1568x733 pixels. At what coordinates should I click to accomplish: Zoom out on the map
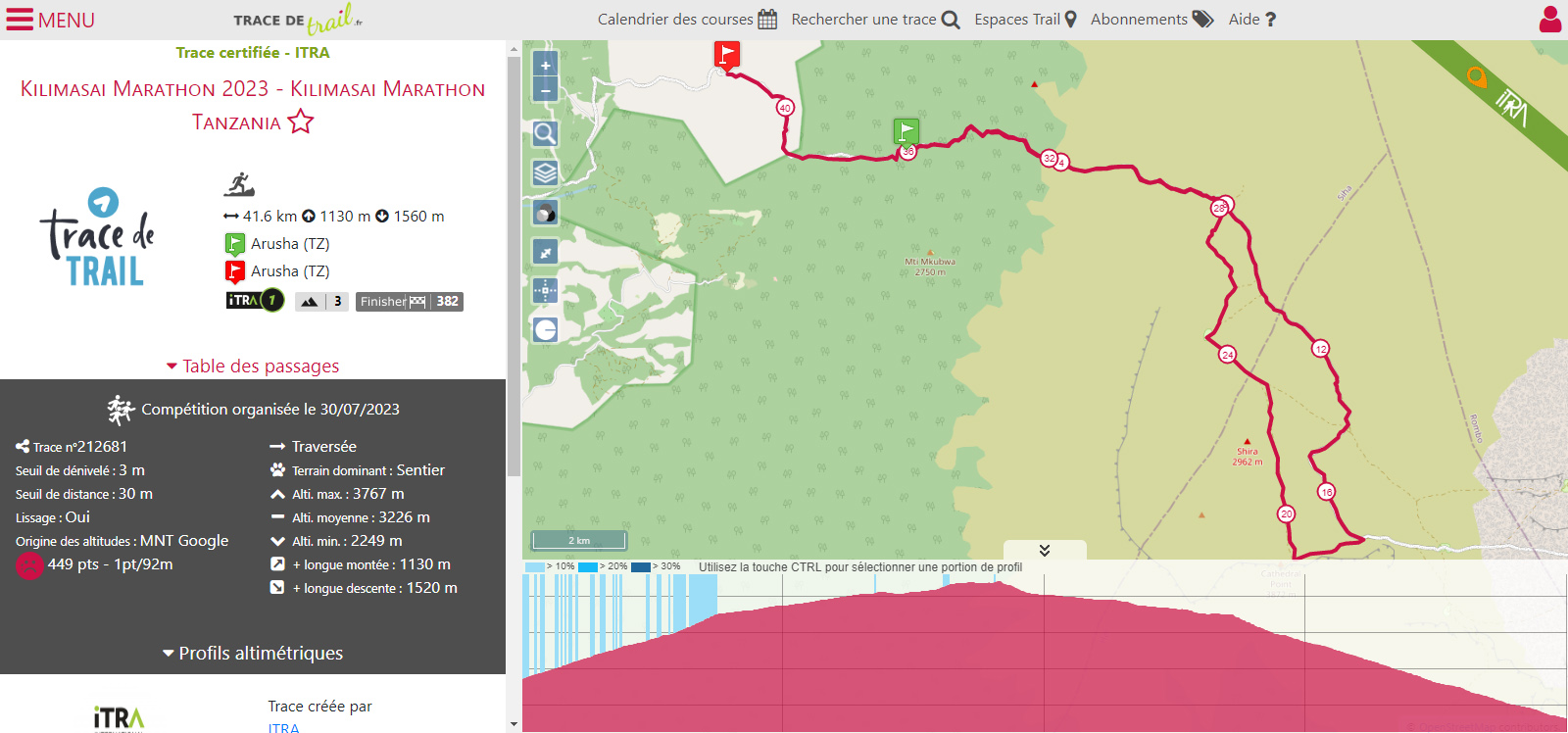point(545,89)
